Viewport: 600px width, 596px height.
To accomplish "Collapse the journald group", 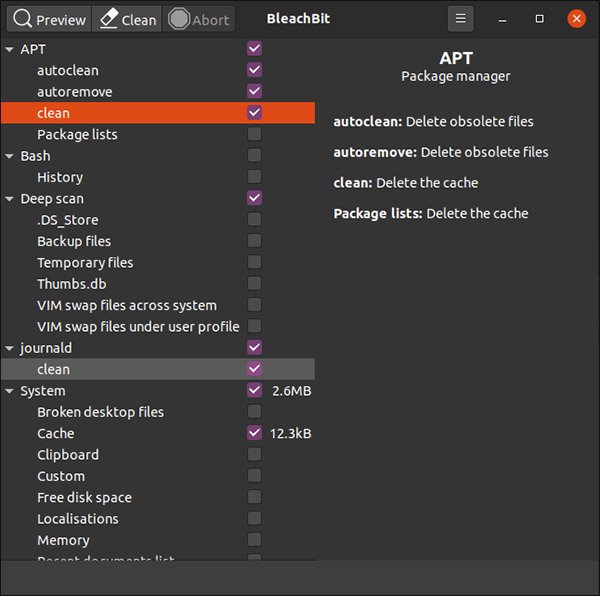I will click(x=10, y=348).
